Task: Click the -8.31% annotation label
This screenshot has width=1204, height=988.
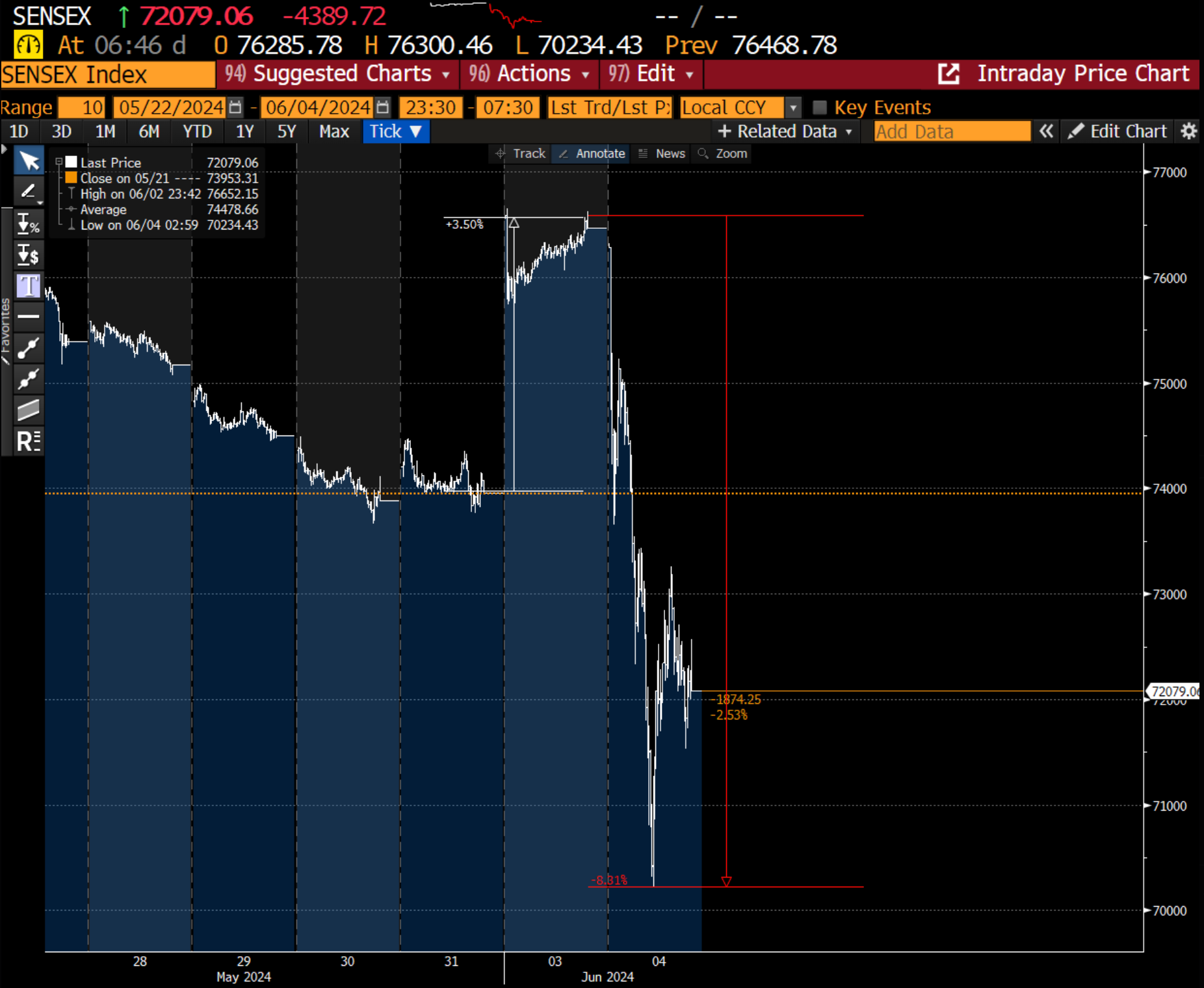Action: (609, 880)
